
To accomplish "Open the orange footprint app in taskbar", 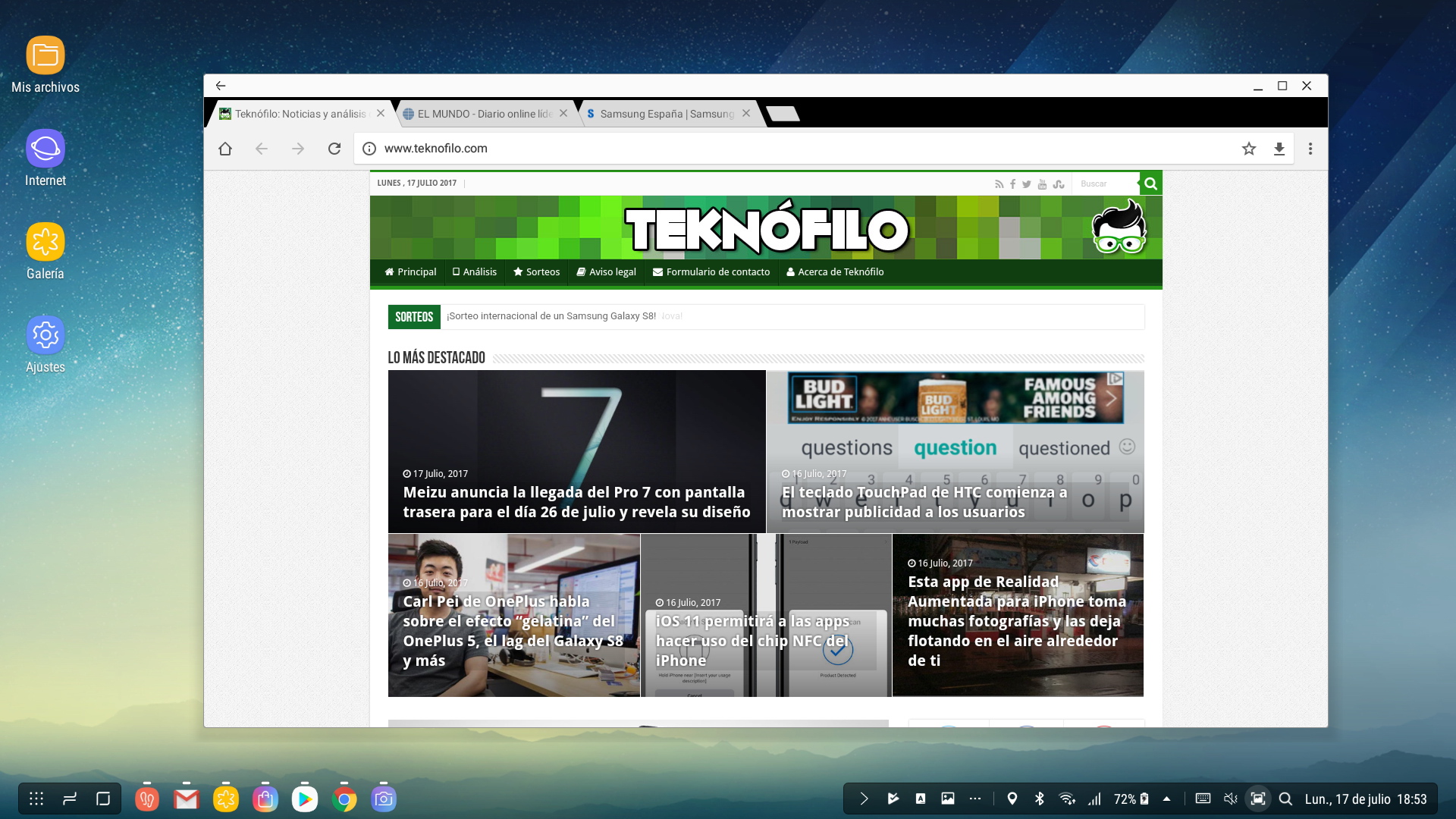I will [147, 799].
